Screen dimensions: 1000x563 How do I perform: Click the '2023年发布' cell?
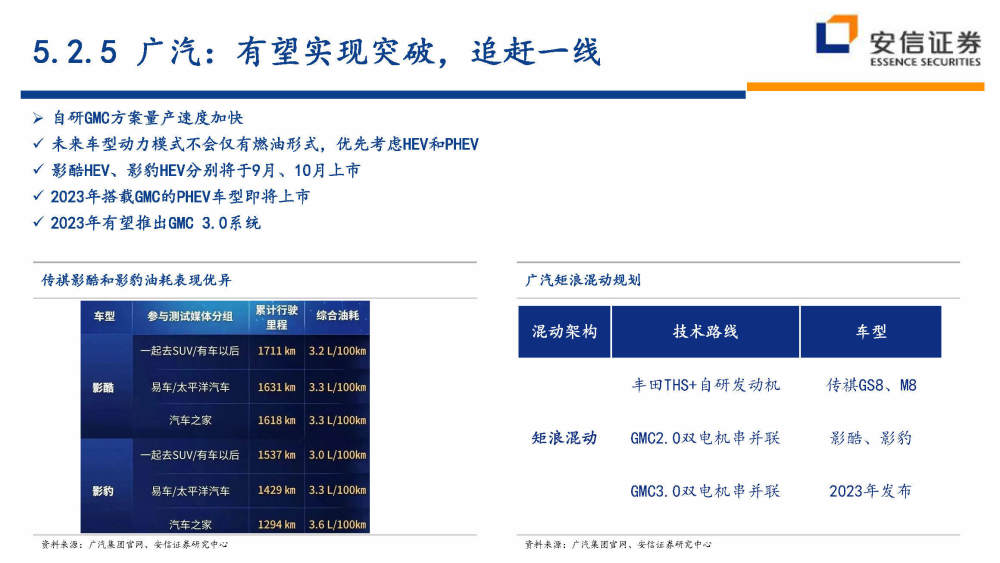[871, 491]
